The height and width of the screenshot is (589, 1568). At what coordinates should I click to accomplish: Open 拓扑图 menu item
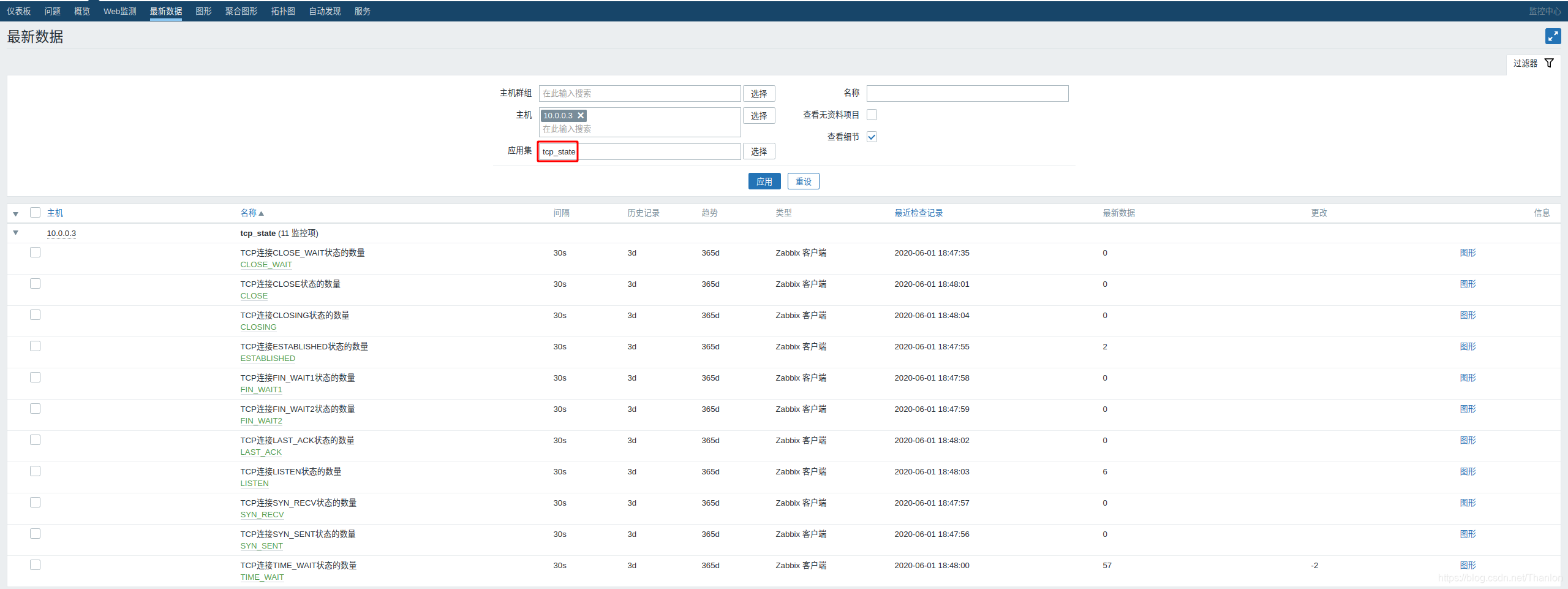[x=283, y=12]
